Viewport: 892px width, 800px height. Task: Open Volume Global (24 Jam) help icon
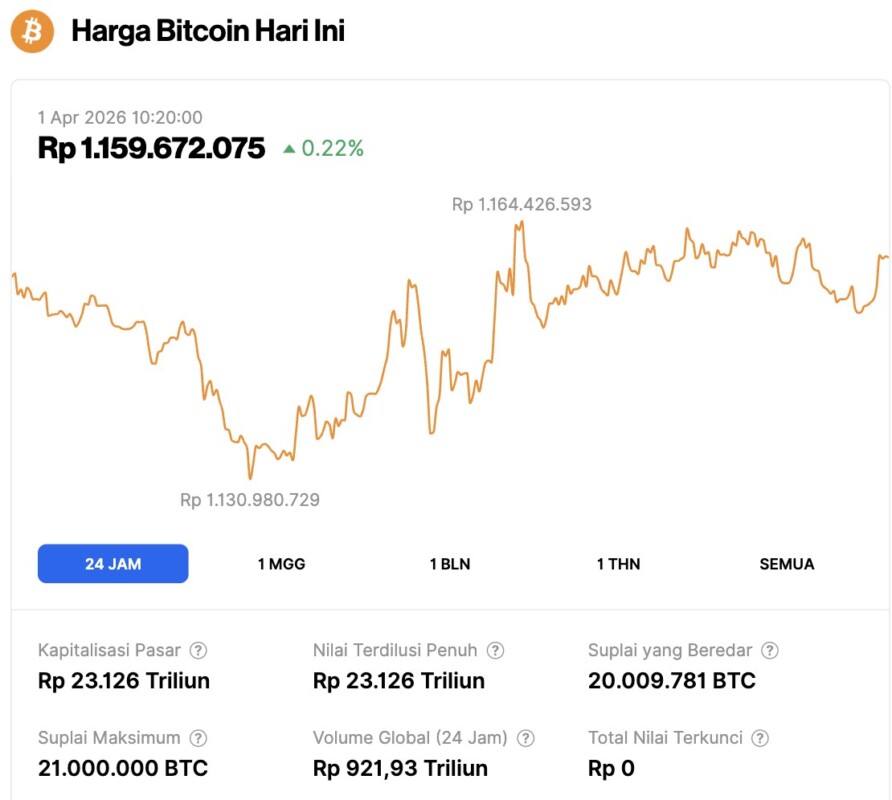pyautogui.click(x=525, y=739)
